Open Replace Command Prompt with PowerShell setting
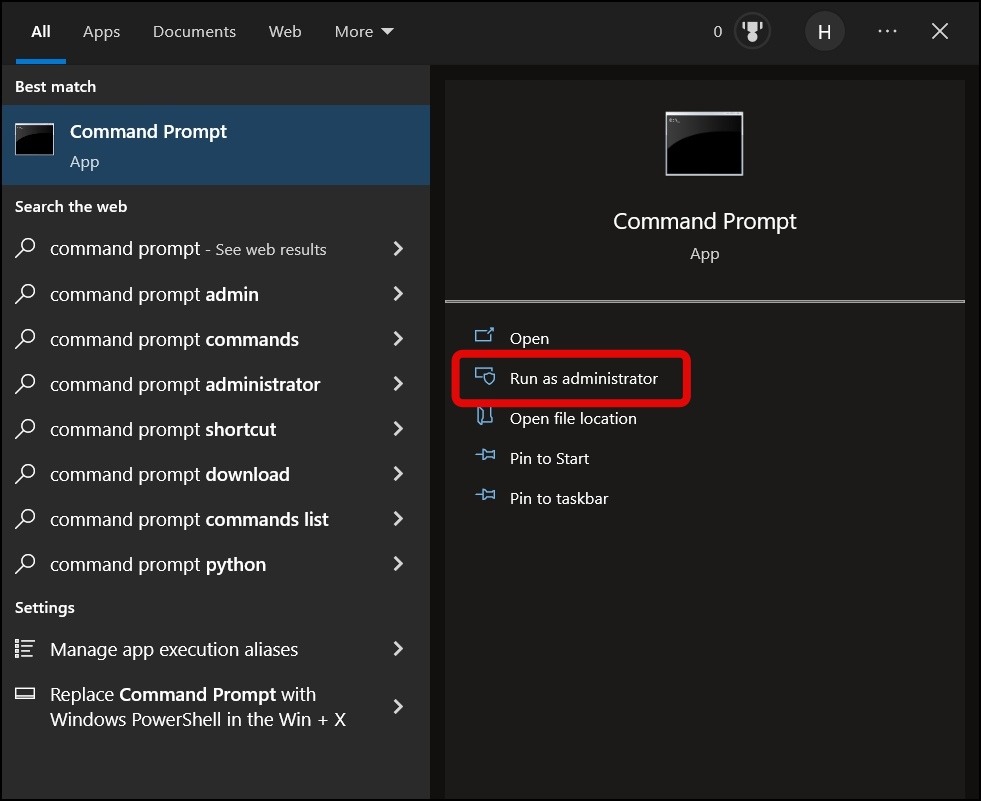The width and height of the screenshot is (981, 801). click(x=198, y=707)
